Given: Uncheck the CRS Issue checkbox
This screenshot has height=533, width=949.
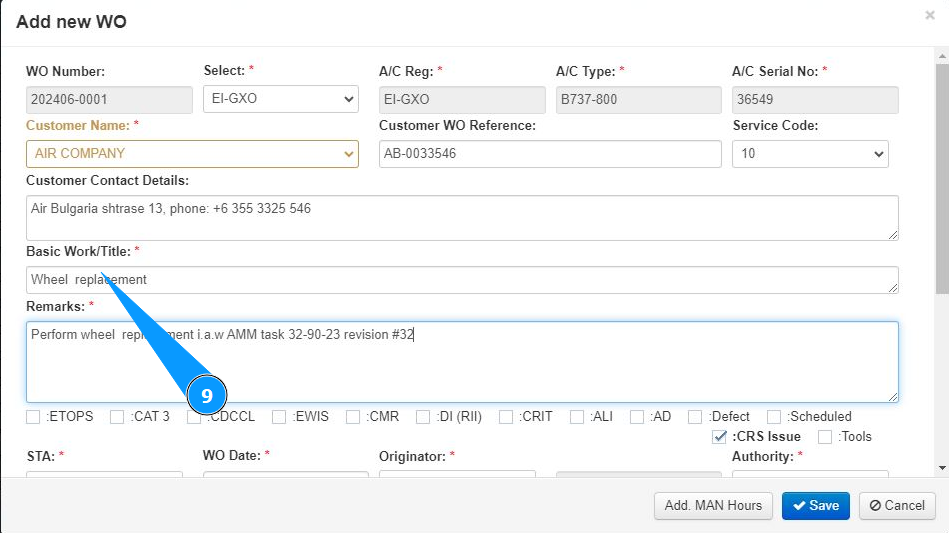Looking at the screenshot, I should (720, 437).
